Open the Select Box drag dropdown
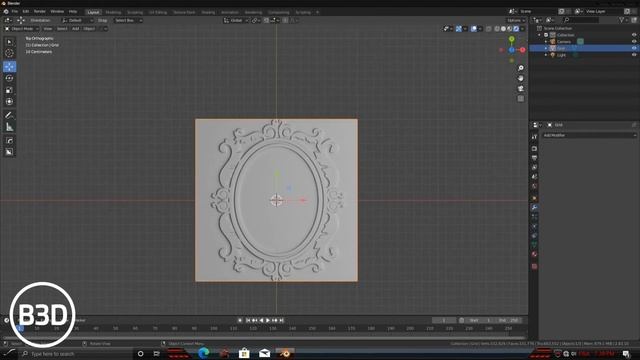The height and width of the screenshot is (360, 640). (128, 20)
